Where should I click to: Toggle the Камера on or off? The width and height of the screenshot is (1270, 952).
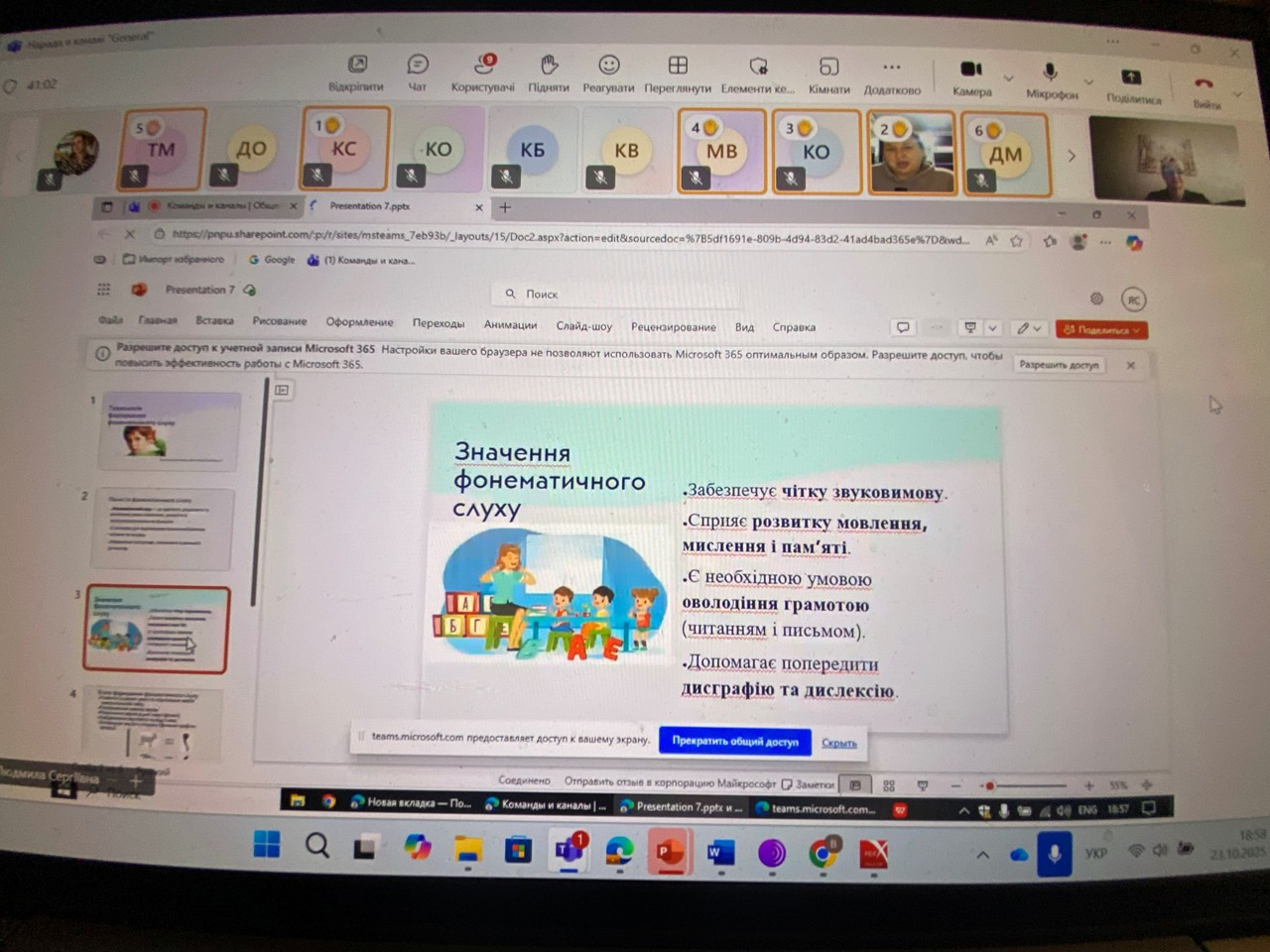click(971, 78)
